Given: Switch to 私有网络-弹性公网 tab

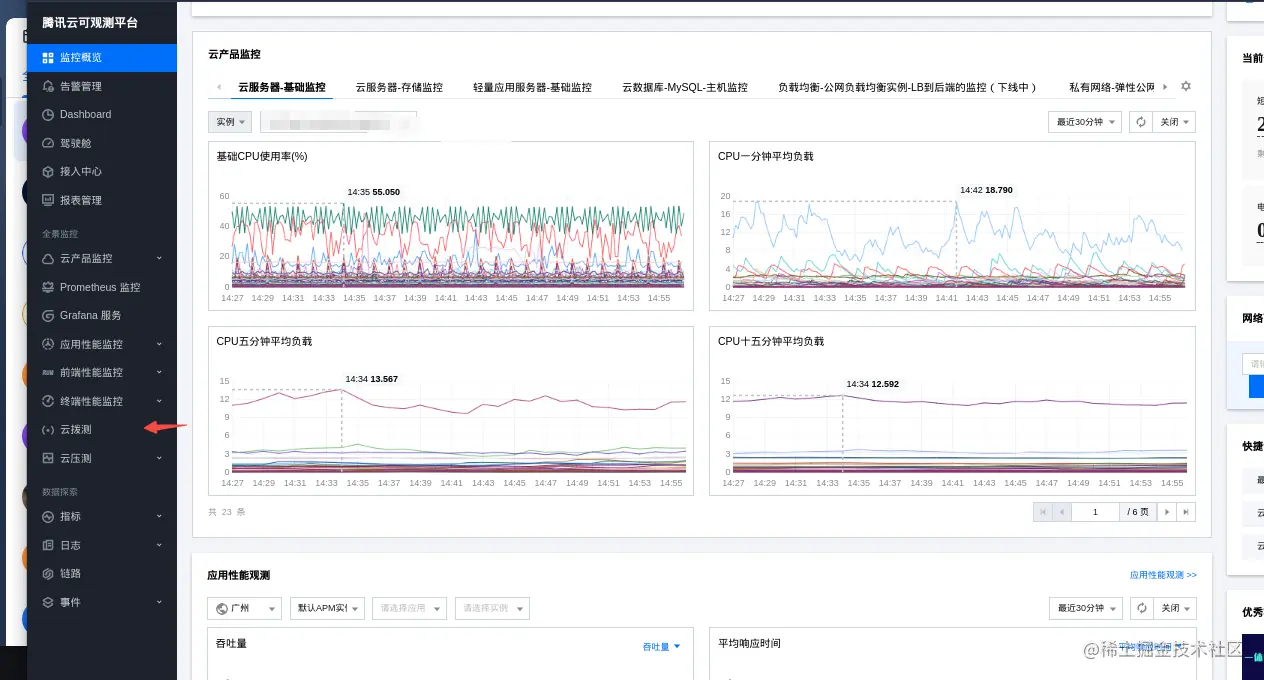Looking at the screenshot, I should point(1112,88).
